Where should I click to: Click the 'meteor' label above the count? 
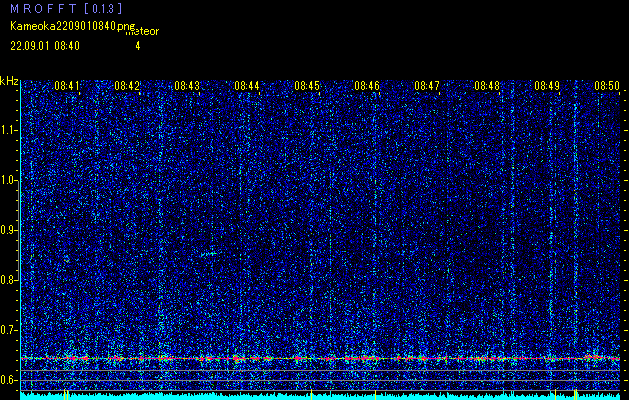142,32
